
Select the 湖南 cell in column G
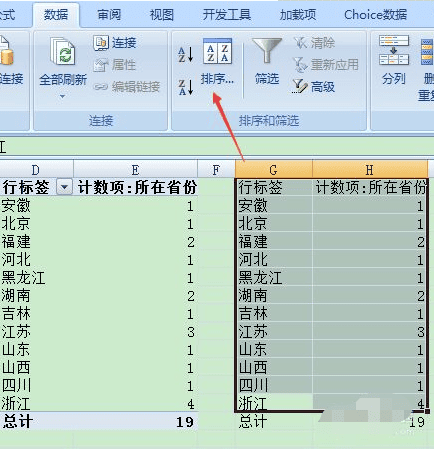274,295
